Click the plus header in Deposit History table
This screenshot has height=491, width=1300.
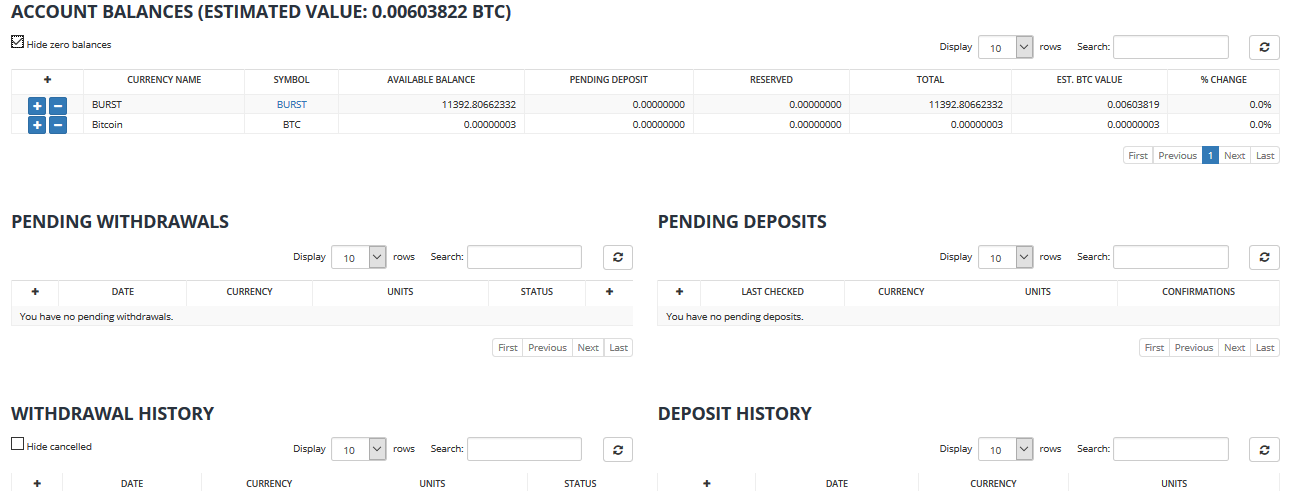click(x=706, y=484)
